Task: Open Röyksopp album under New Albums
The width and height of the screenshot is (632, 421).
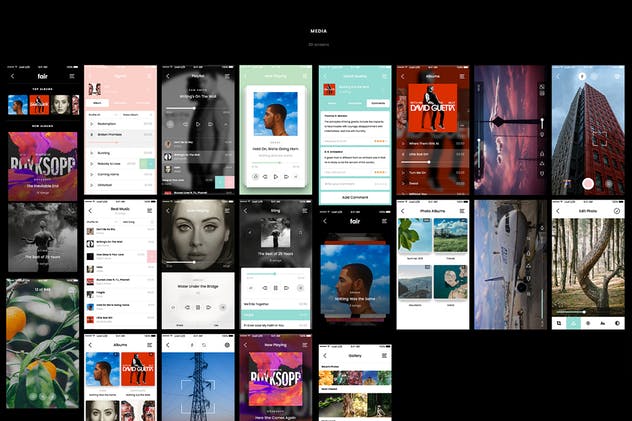Action: tap(43, 166)
